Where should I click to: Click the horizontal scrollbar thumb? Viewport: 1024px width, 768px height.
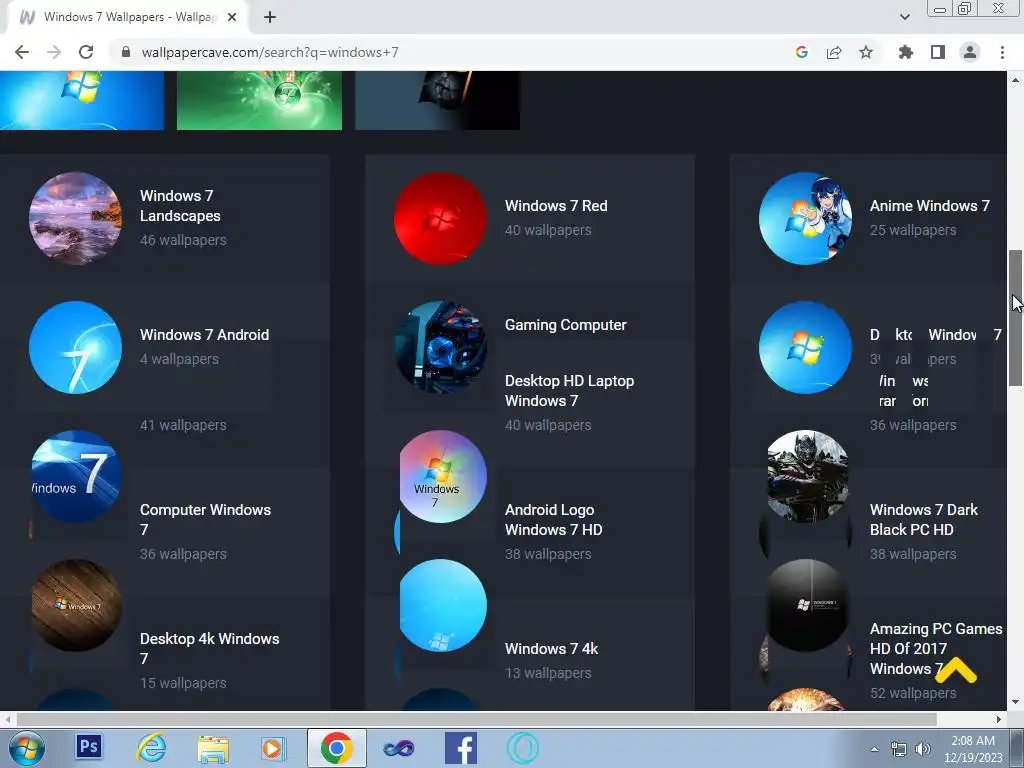click(x=477, y=719)
